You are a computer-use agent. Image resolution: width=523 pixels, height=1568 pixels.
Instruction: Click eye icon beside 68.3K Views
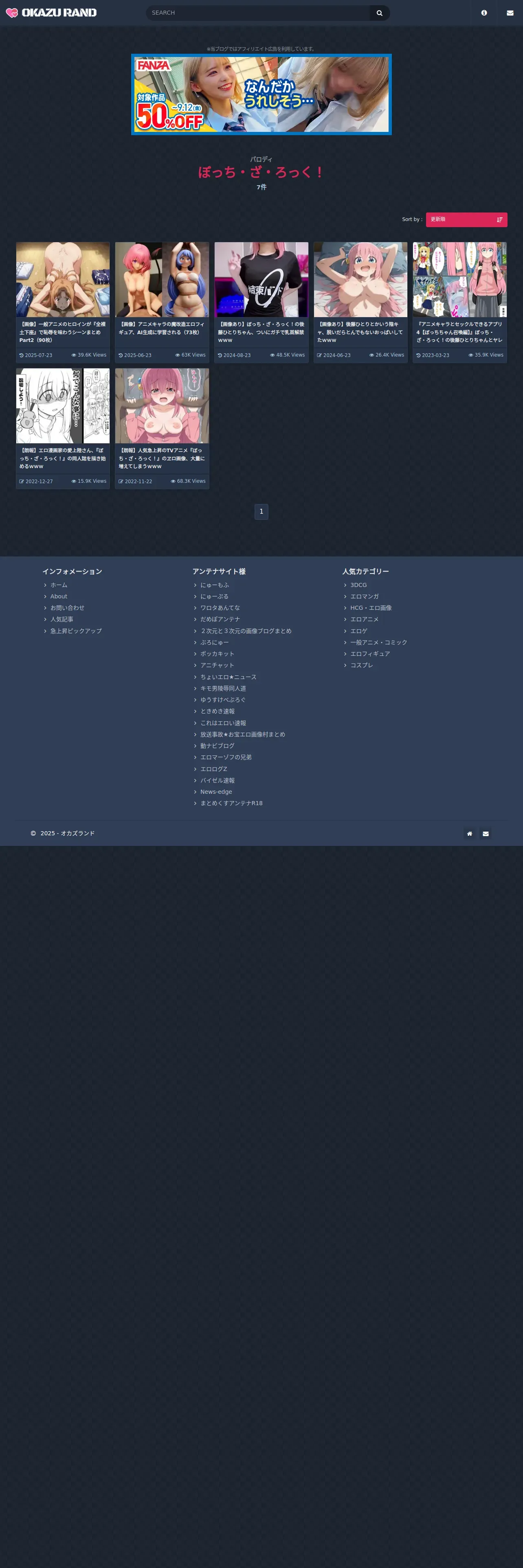click(173, 482)
